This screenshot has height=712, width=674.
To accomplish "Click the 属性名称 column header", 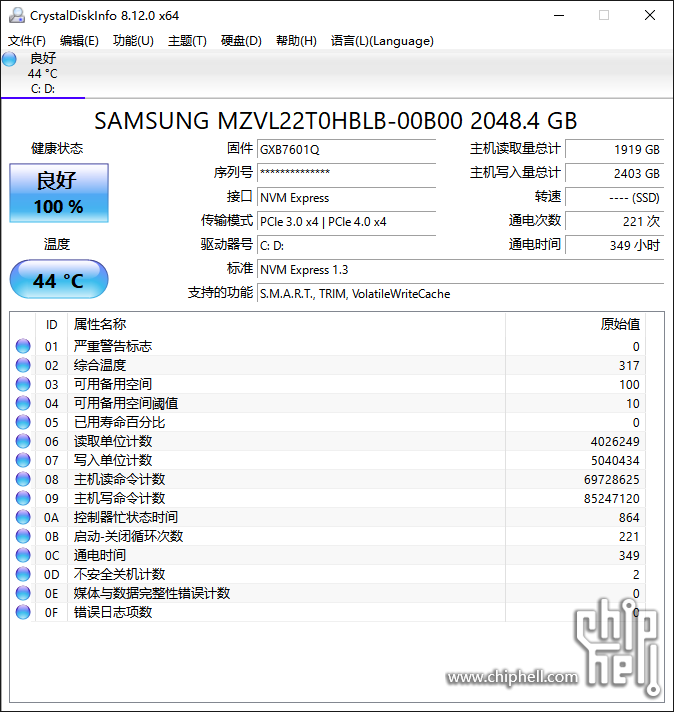I will coord(286,324).
